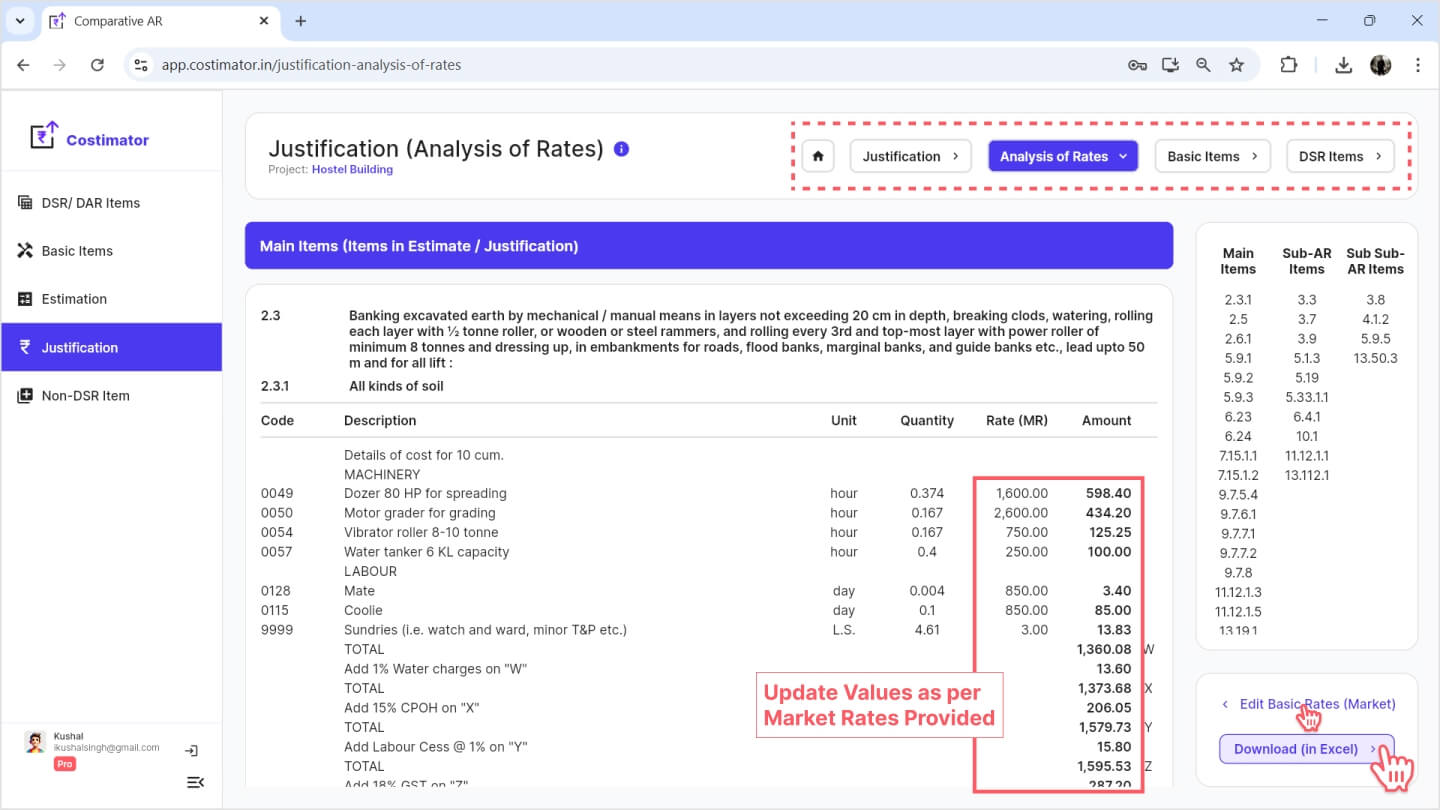Click Vibrator roller amount 125.25
This screenshot has width=1440, height=810.
point(1112,532)
